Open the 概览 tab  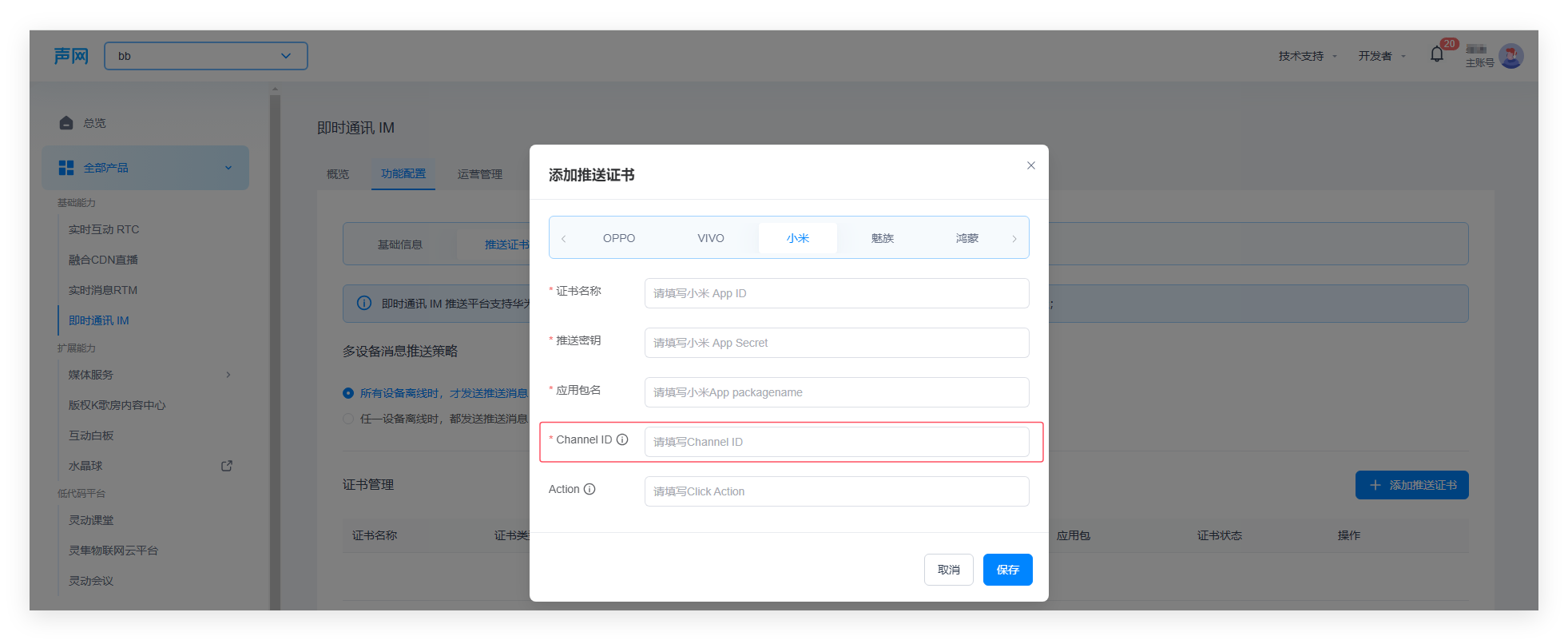click(x=338, y=174)
